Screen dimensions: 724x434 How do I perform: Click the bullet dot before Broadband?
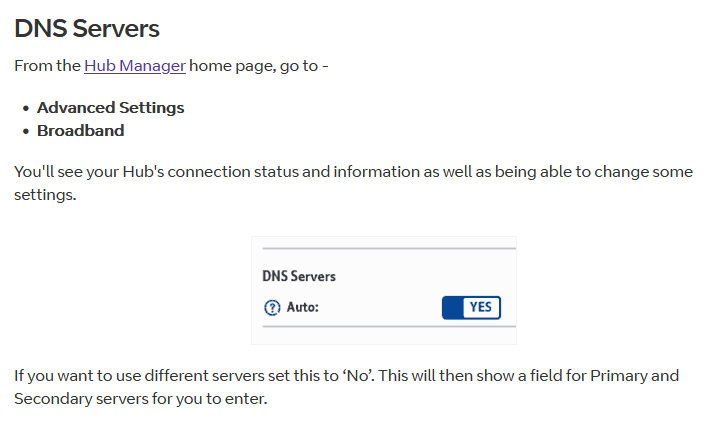pos(25,131)
